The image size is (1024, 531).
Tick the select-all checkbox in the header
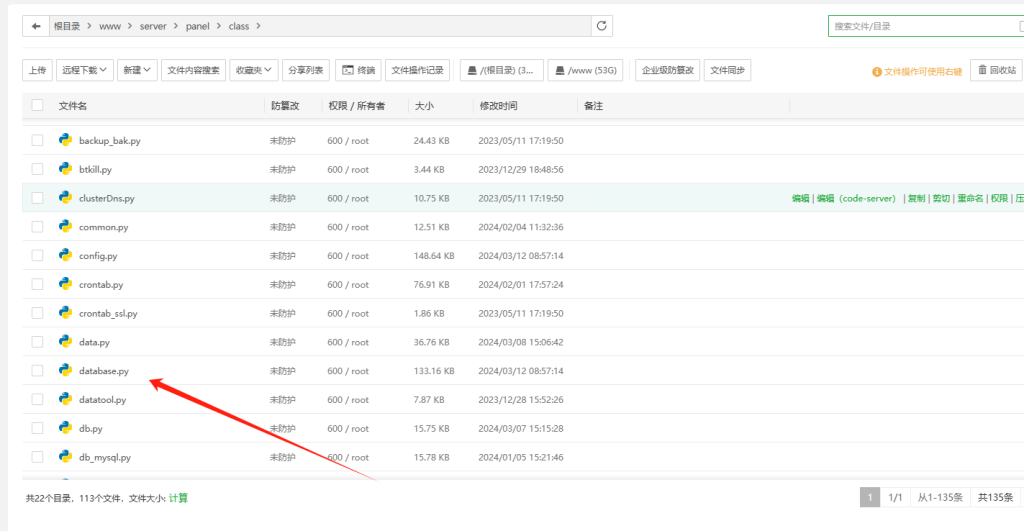click(37, 105)
